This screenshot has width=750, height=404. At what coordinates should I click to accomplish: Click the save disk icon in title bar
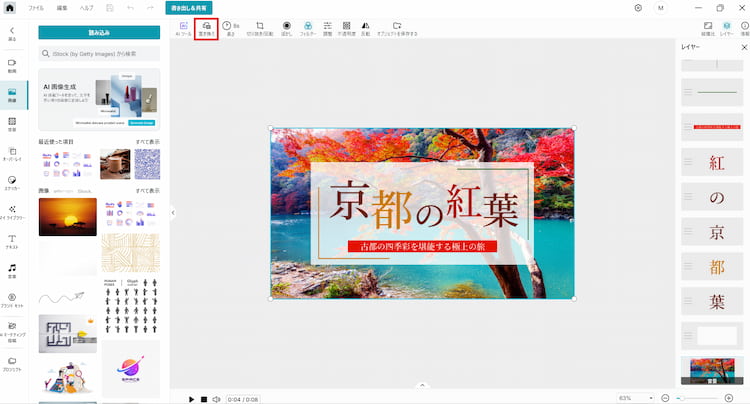click(x=110, y=8)
